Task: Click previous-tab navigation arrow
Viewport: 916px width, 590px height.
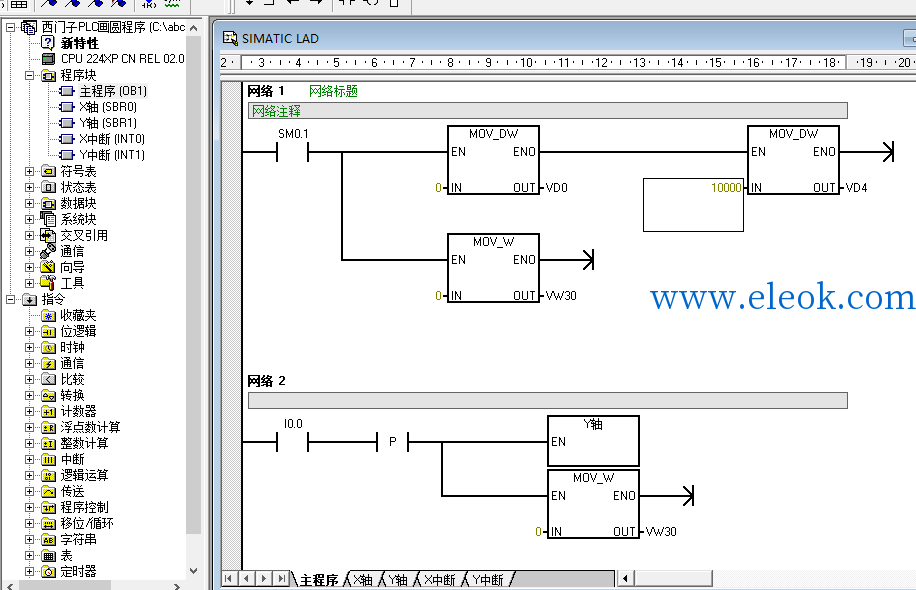Action: click(x=246, y=578)
